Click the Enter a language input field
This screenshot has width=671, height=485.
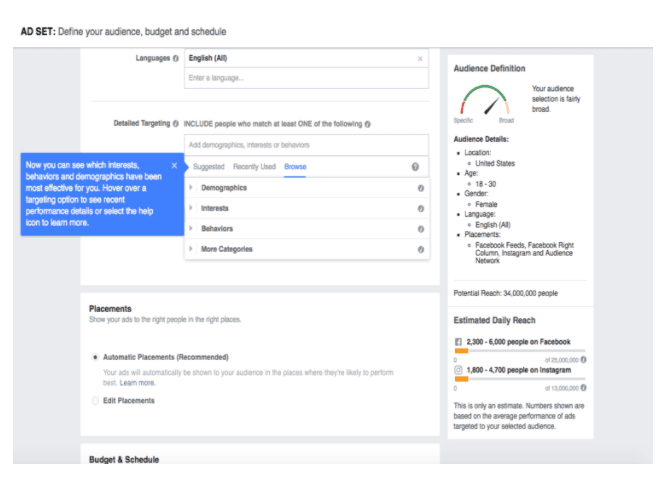pos(306,78)
